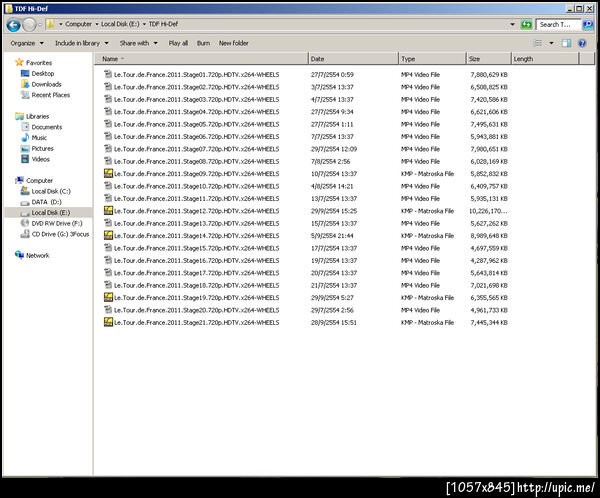Viewport: 600px width, 498px height.
Task: Click the Back navigation arrow
Action: (x=13, y=25)
